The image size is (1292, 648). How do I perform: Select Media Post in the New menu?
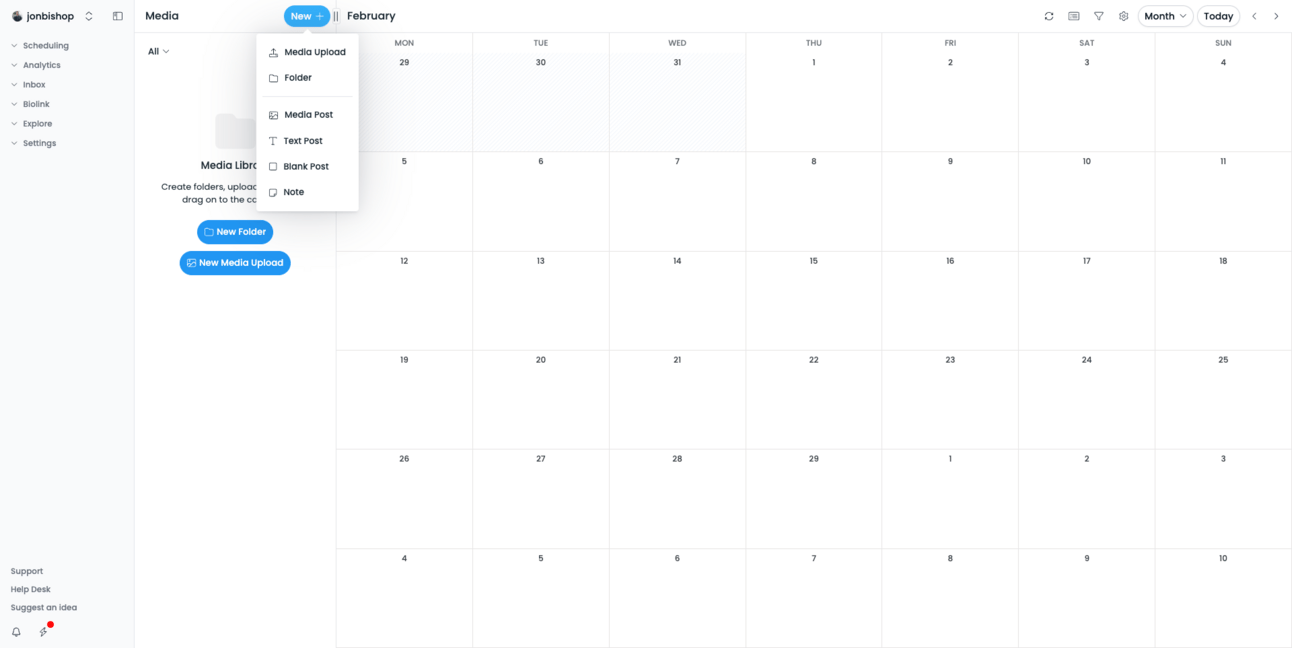[307, 115]
